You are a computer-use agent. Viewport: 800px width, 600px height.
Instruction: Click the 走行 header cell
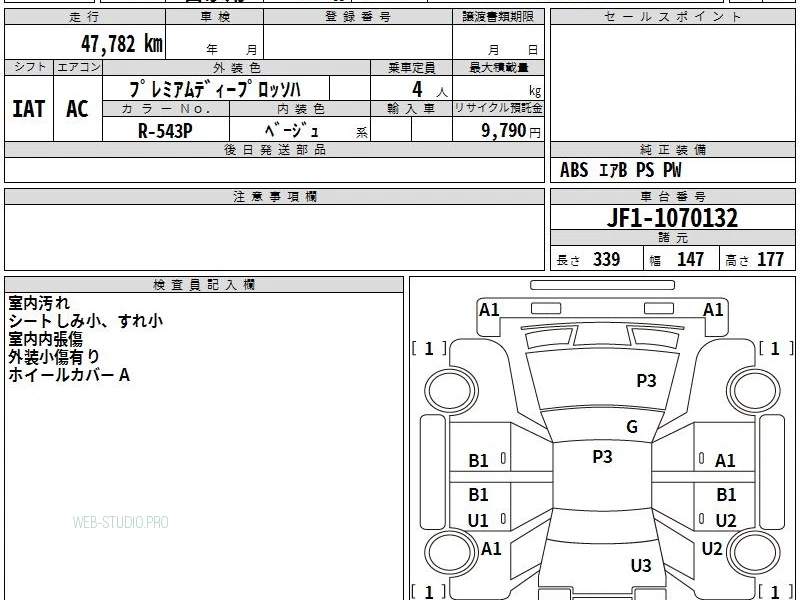[85, 17]
